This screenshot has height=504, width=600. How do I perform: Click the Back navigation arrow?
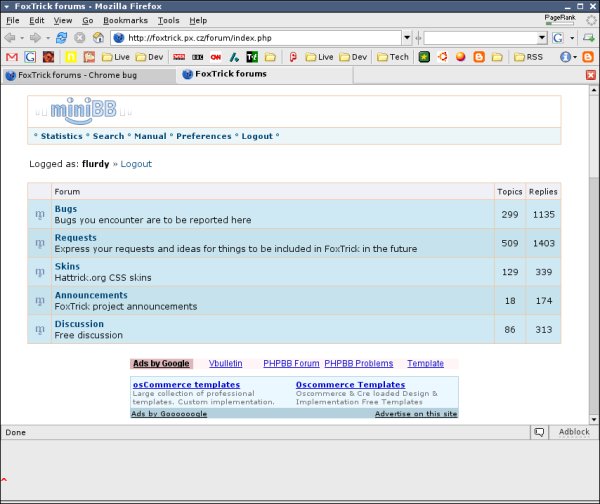[x=10, y=38]
